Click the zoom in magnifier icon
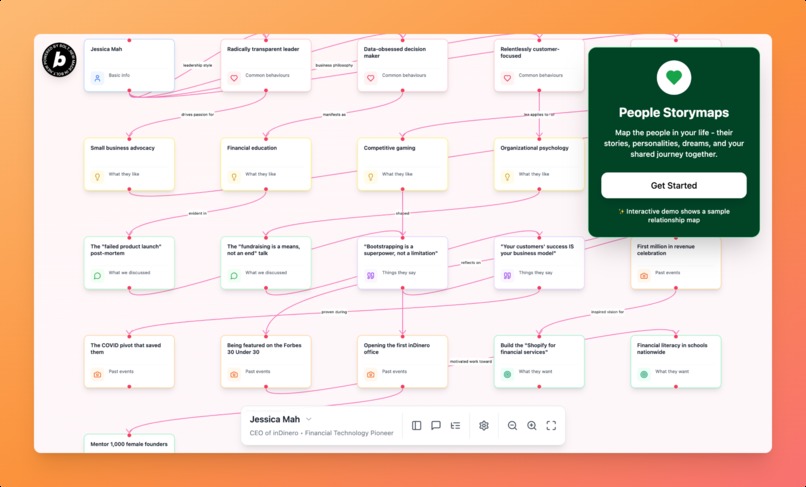806x487 pixels. [532, 425]
